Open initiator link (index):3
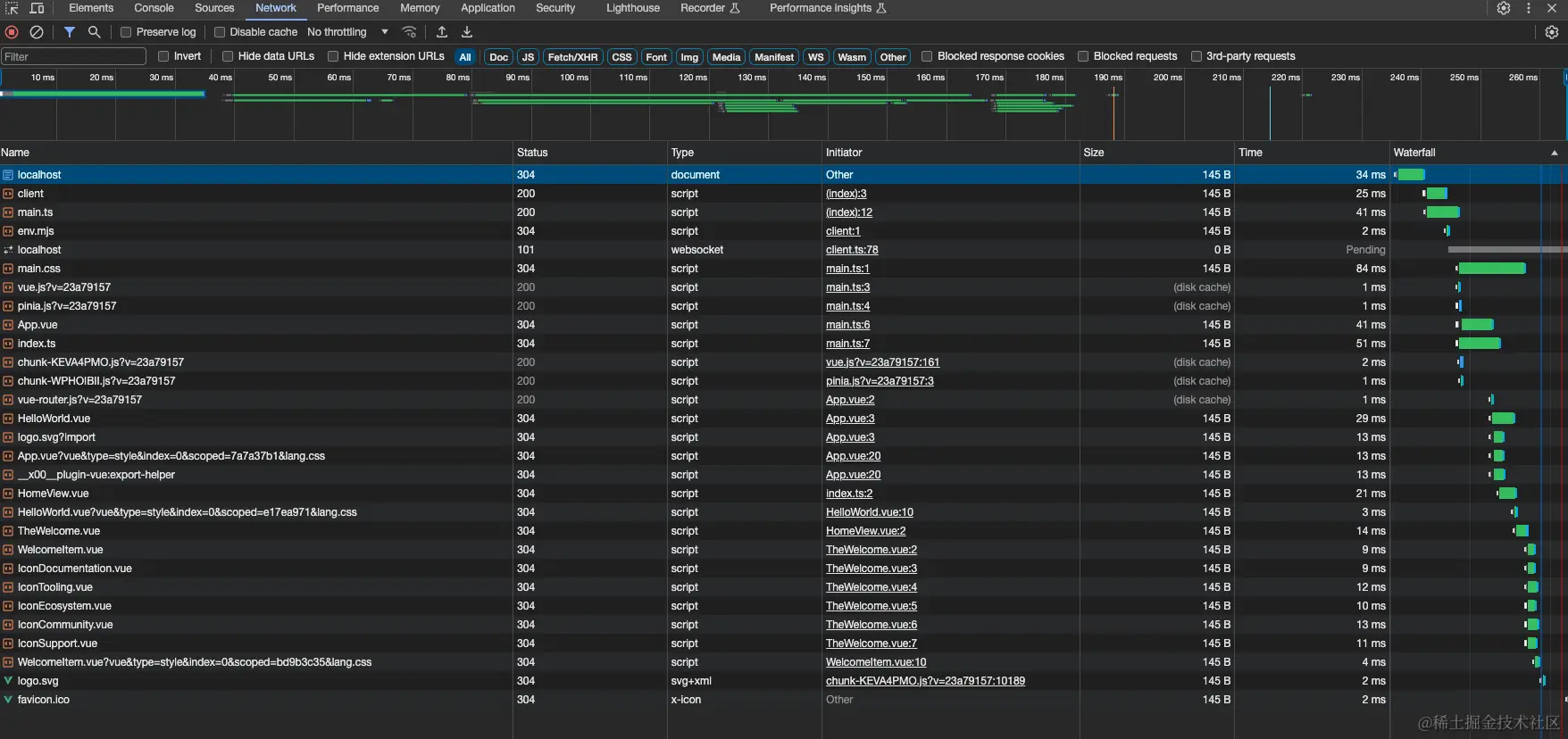The image size is (1568, 739). 847,194
